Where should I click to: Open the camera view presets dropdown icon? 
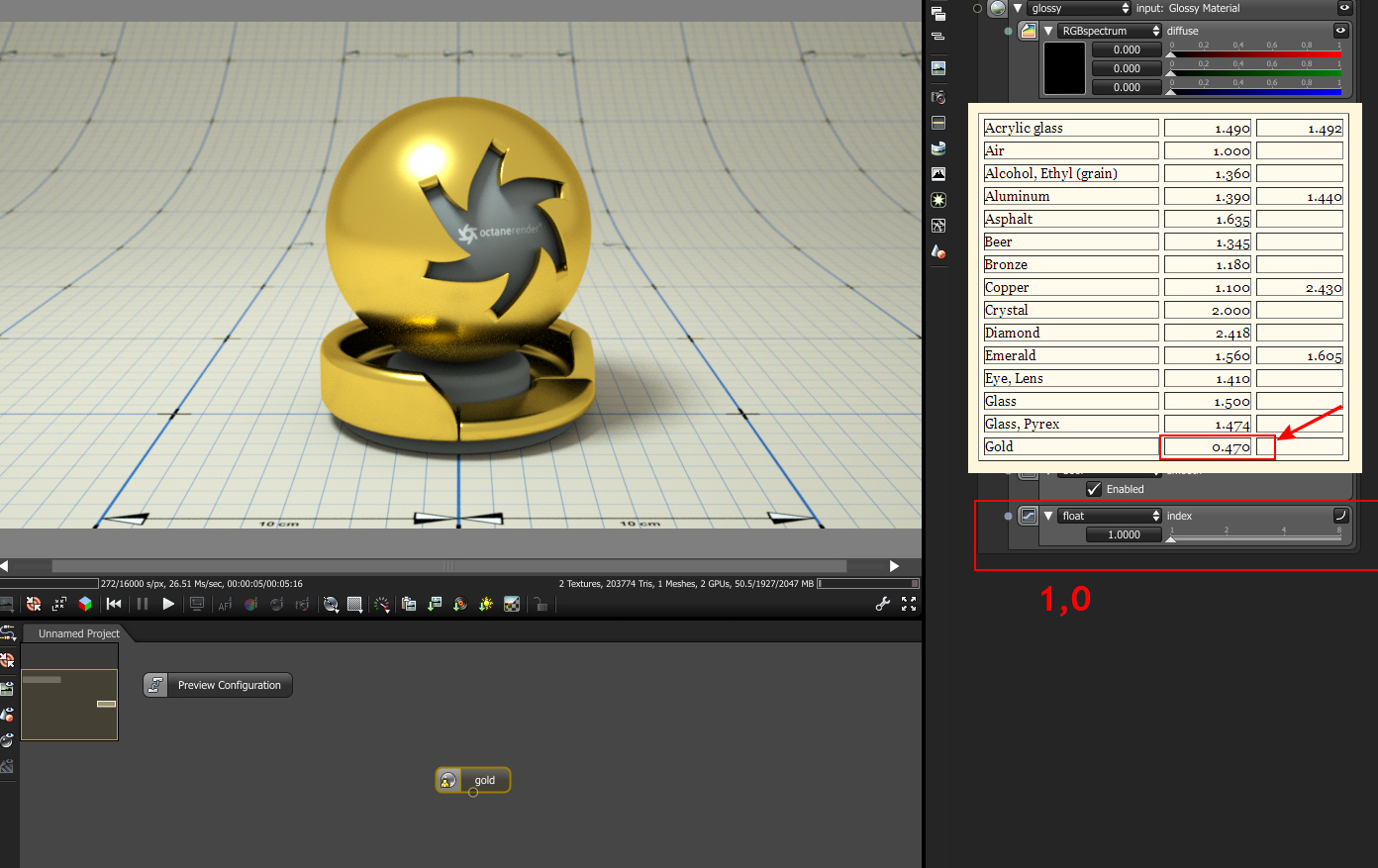pos(331,604)
